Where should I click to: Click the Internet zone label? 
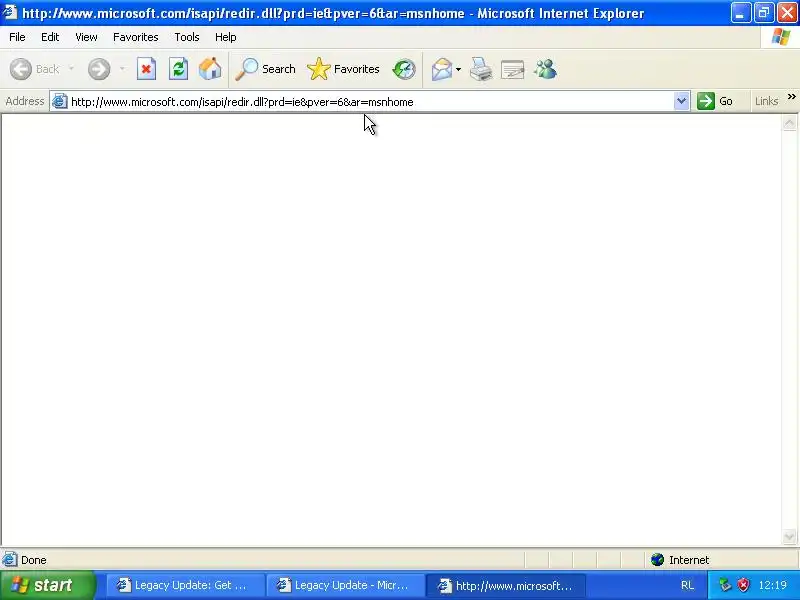point(689,560)
